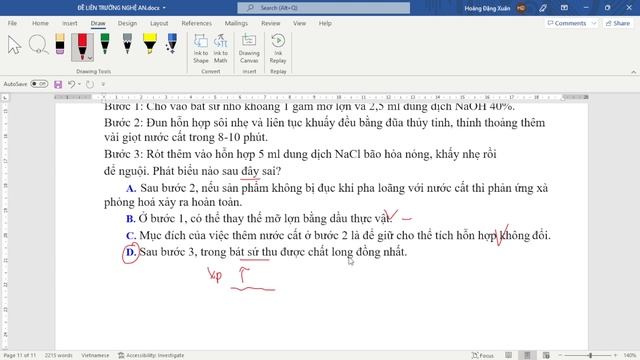
Task: Click the 2215 words count
Action: 58,355
